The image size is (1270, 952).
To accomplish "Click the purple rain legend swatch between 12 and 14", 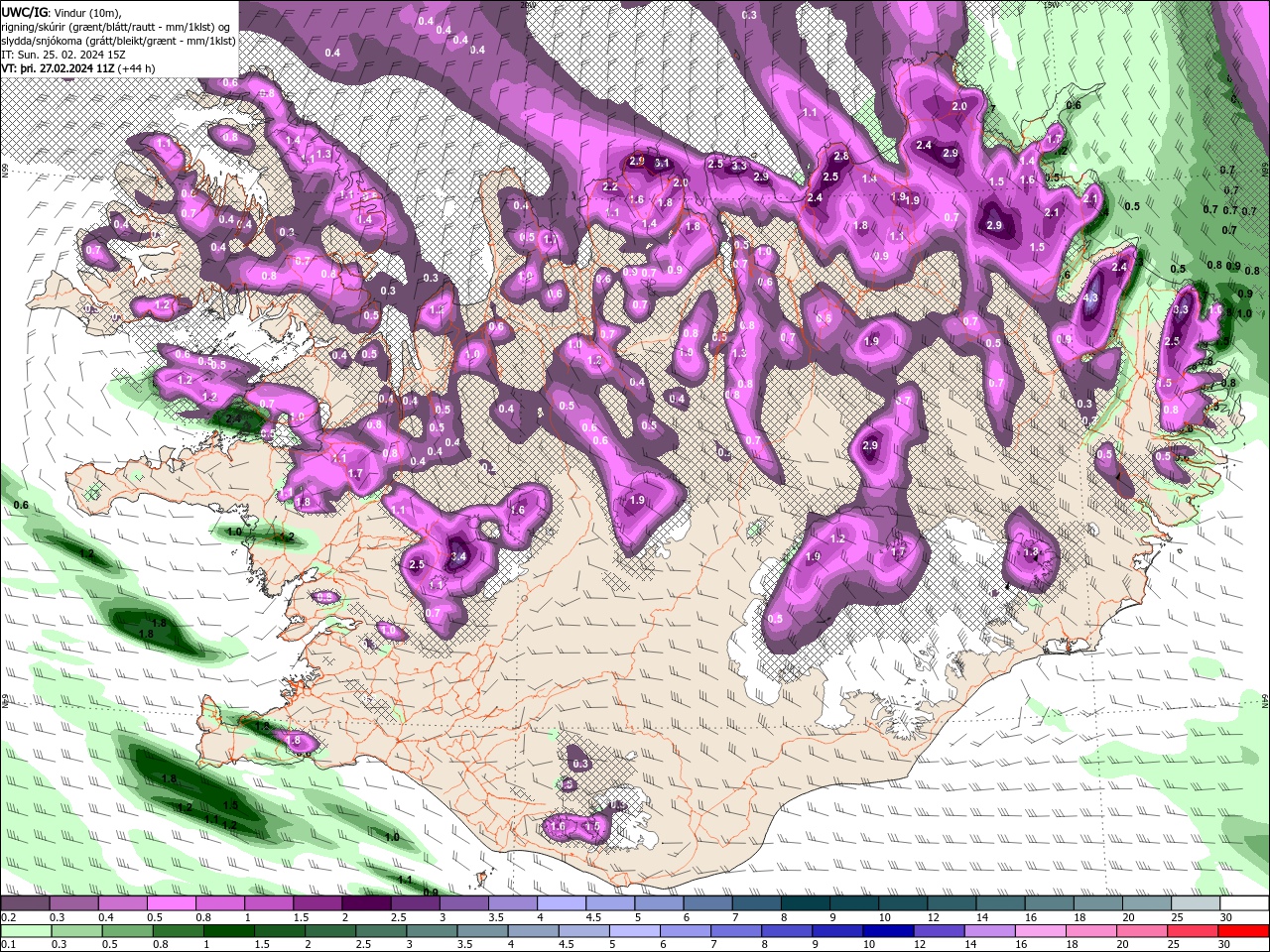I will click(x=939, y=931).
